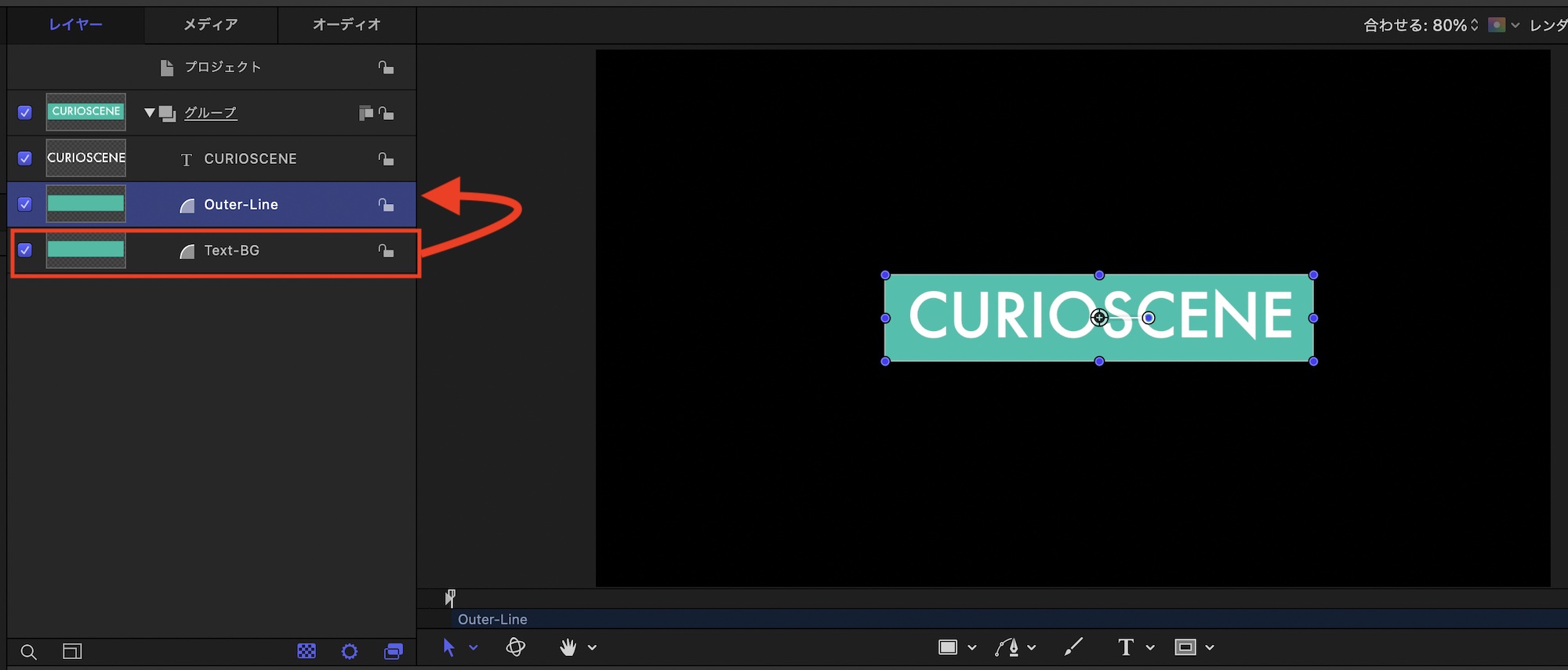Open the オーディオ tab
This screenshot has height=670, width=1568.
(347, 24)
